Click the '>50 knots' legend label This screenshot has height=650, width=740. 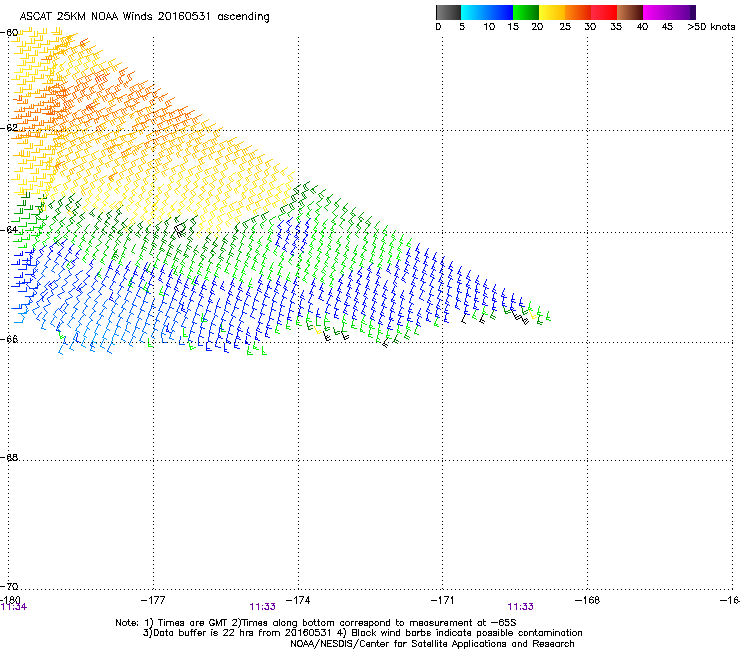click(711, 27)
